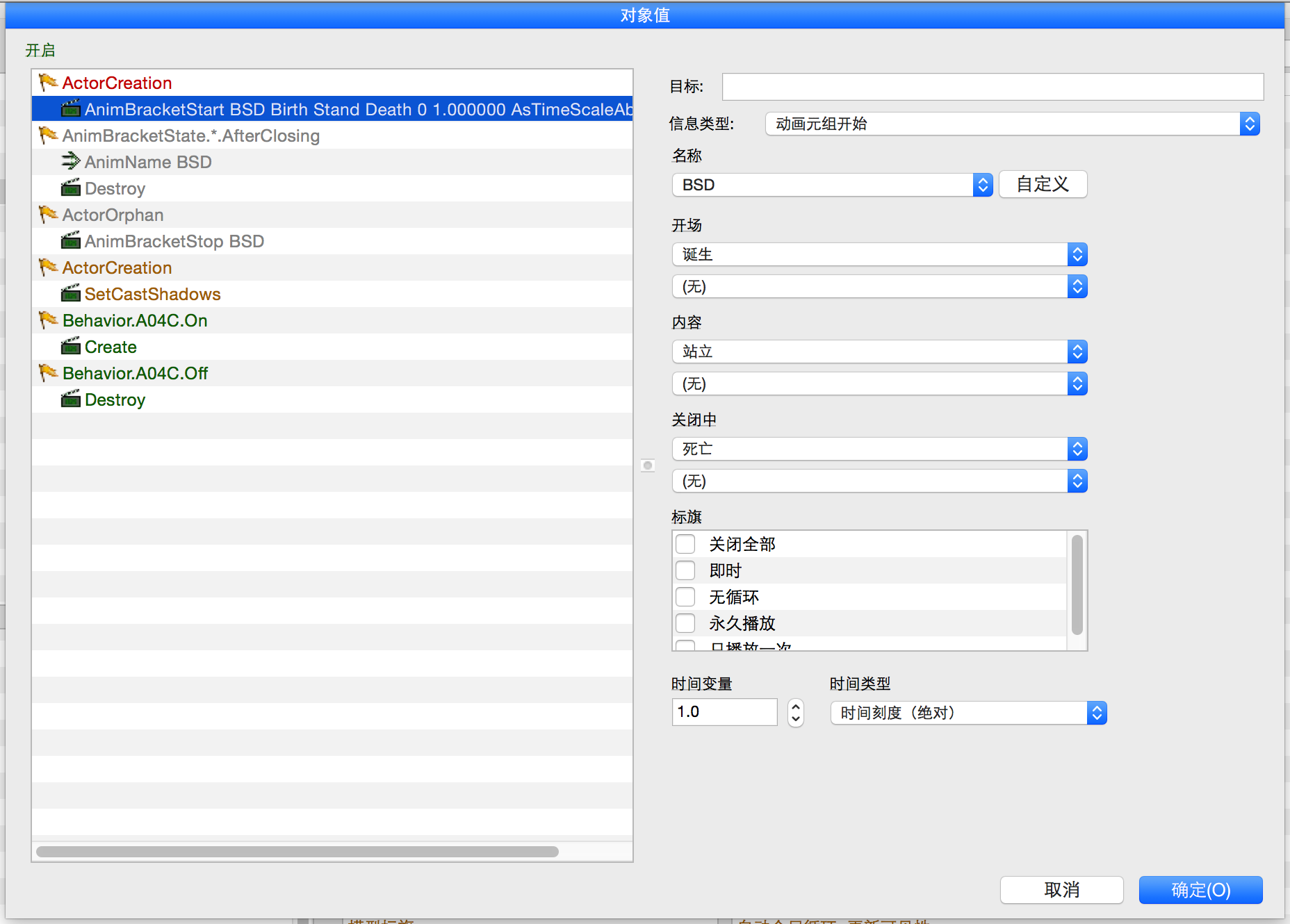Viewport: 1290px width, 924px height.
Task: Click the clapperboard icon beside AnimBracketStart BSD
Action: pyautogui.click(x=70, y=109)
